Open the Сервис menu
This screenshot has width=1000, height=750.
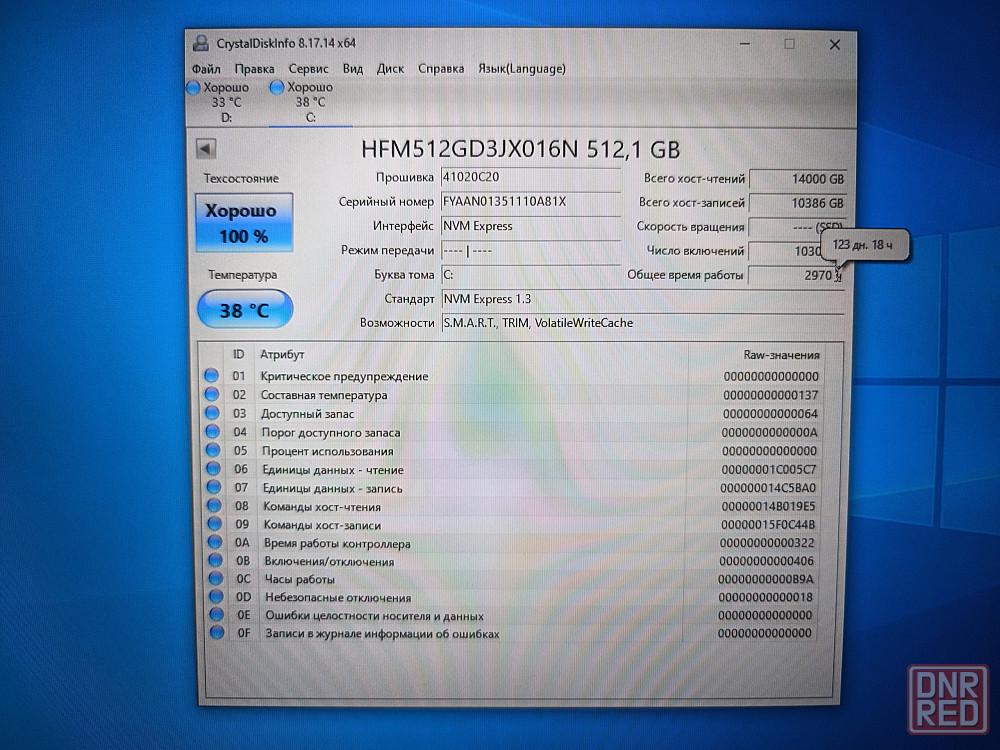[x=308, y=69]
